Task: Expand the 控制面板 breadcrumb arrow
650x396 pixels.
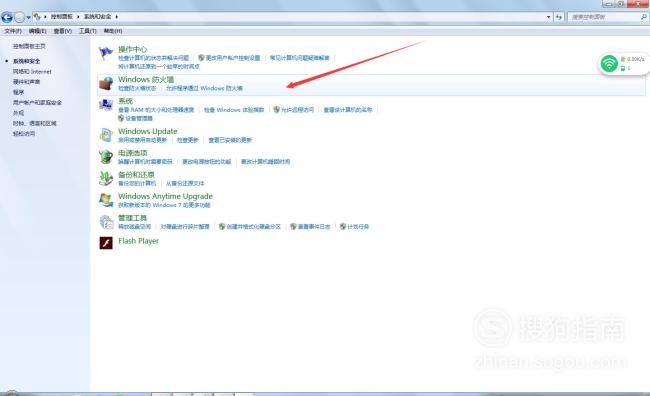Action: [x=78, y=17]
